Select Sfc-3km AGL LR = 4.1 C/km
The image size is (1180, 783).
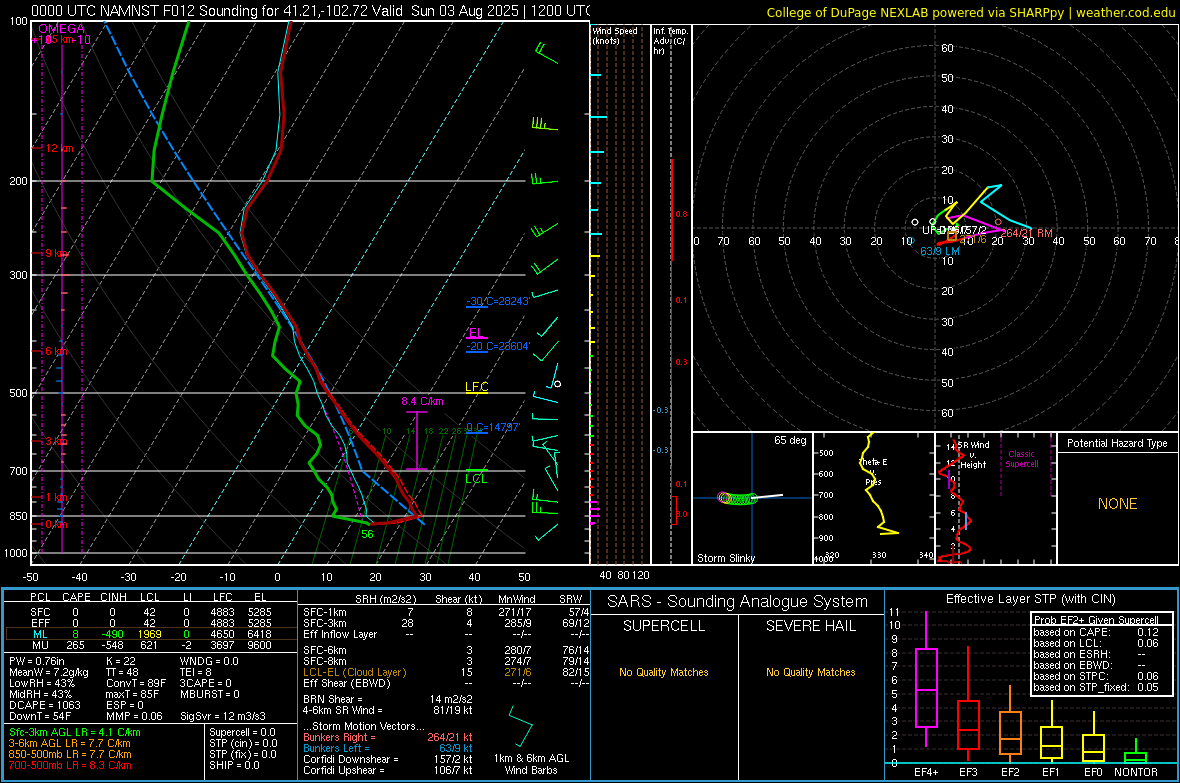75,732
